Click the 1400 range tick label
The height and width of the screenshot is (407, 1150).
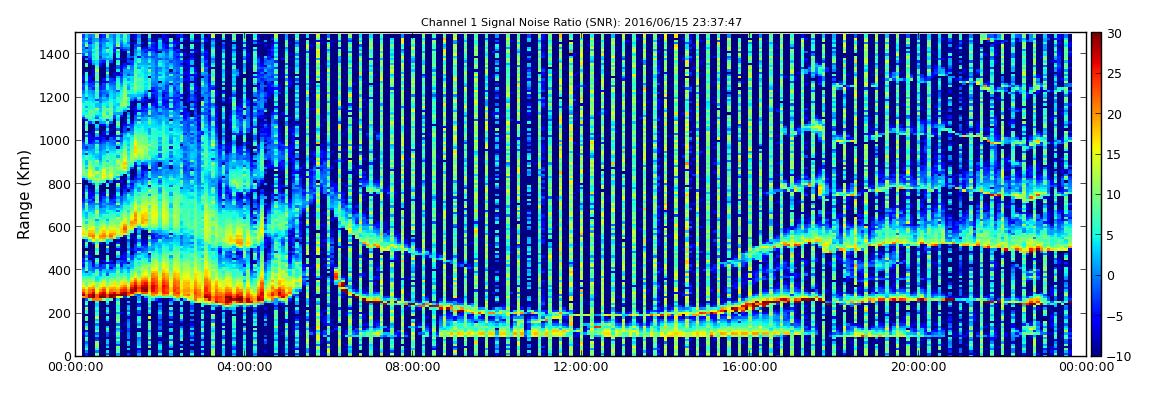(56, 54)
